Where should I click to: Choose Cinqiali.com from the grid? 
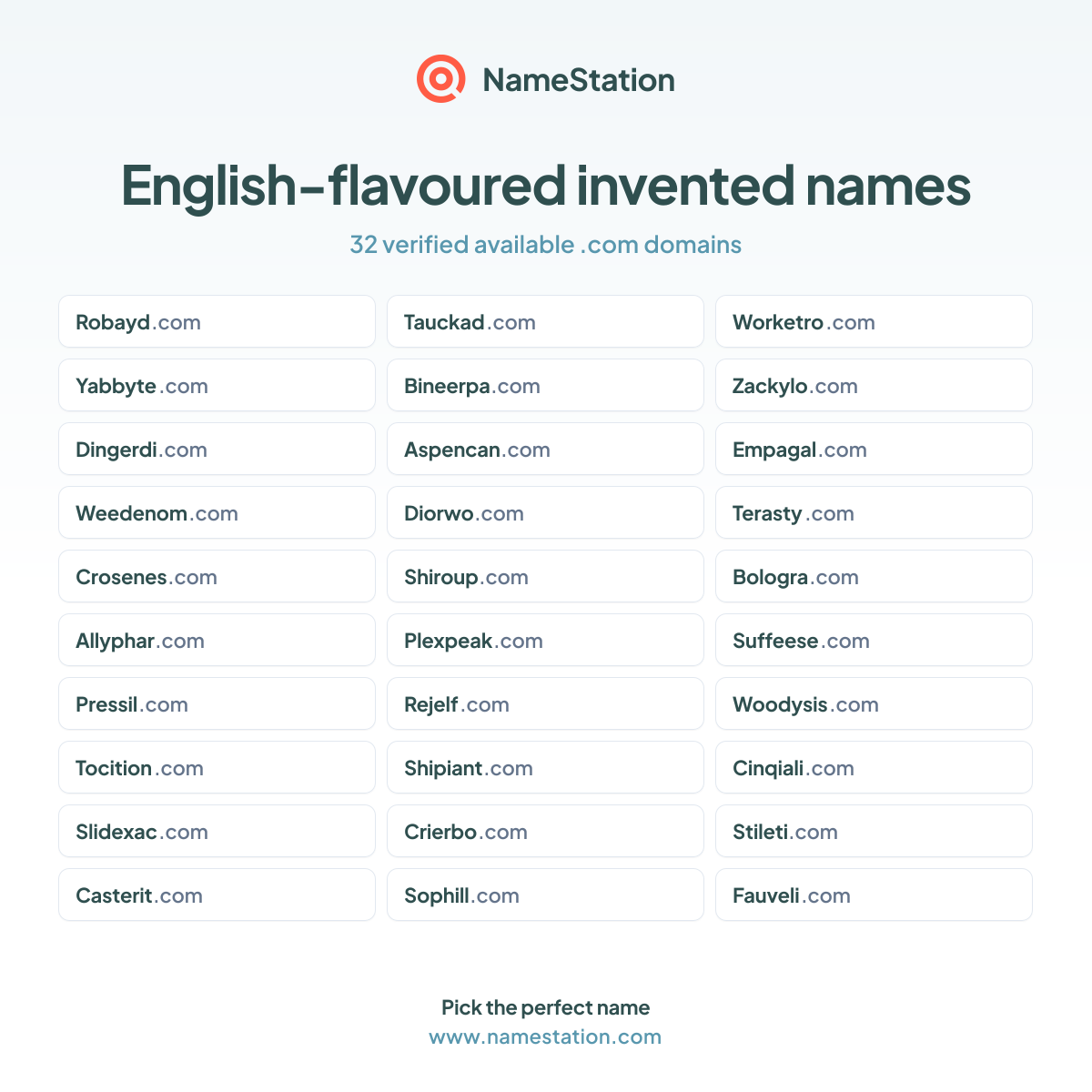[x=874, y=767]
